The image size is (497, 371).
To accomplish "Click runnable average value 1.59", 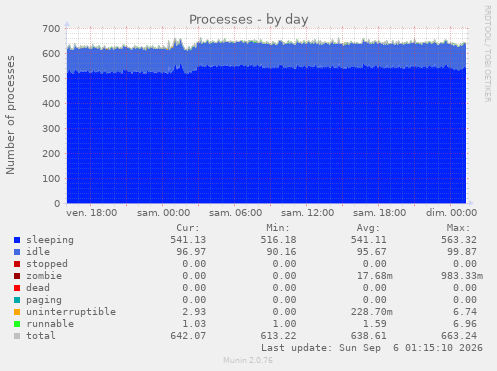I will [x=374, y=324].
